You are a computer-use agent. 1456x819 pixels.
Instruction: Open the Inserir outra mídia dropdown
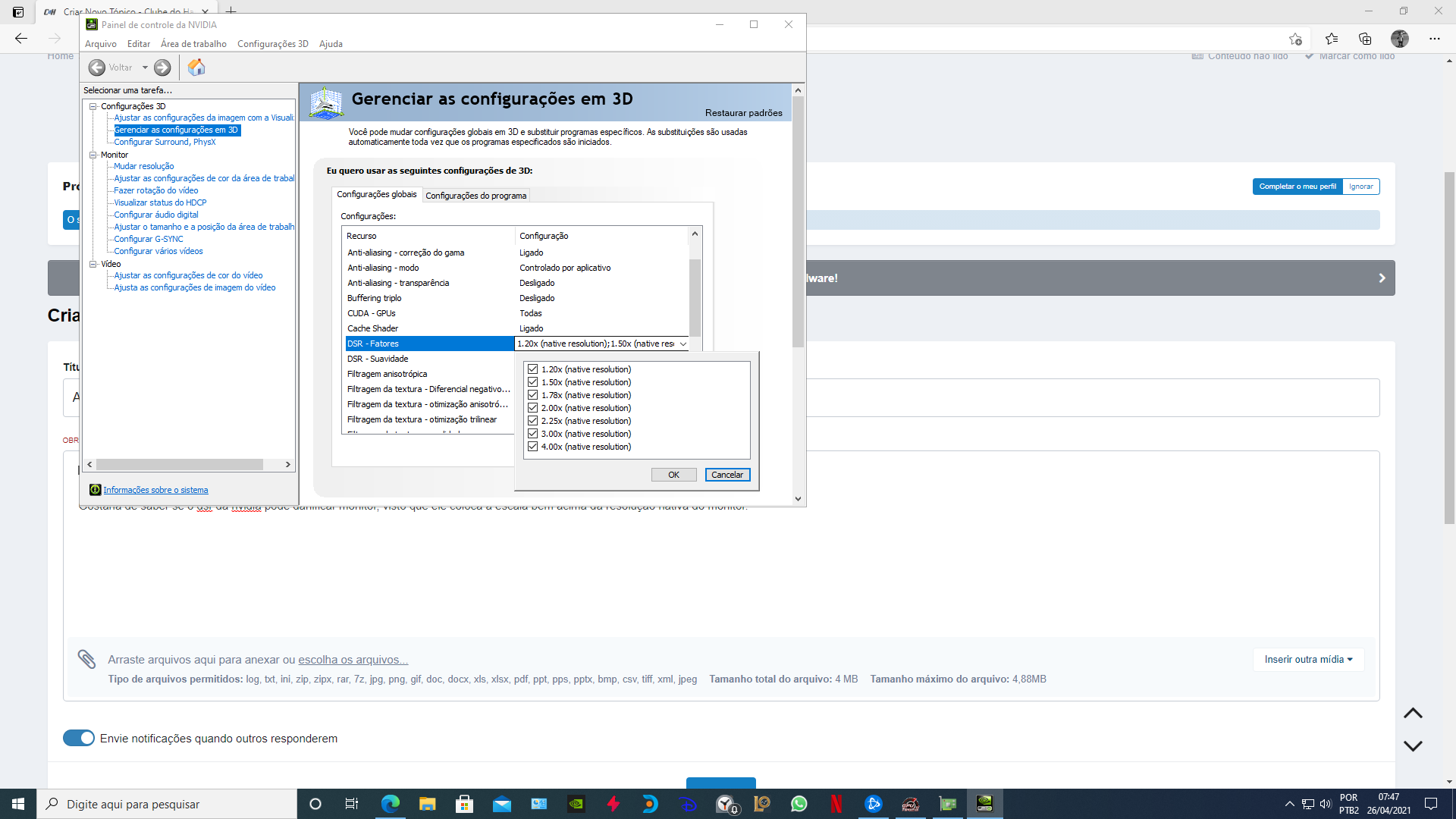click(x=1308, y=659)
